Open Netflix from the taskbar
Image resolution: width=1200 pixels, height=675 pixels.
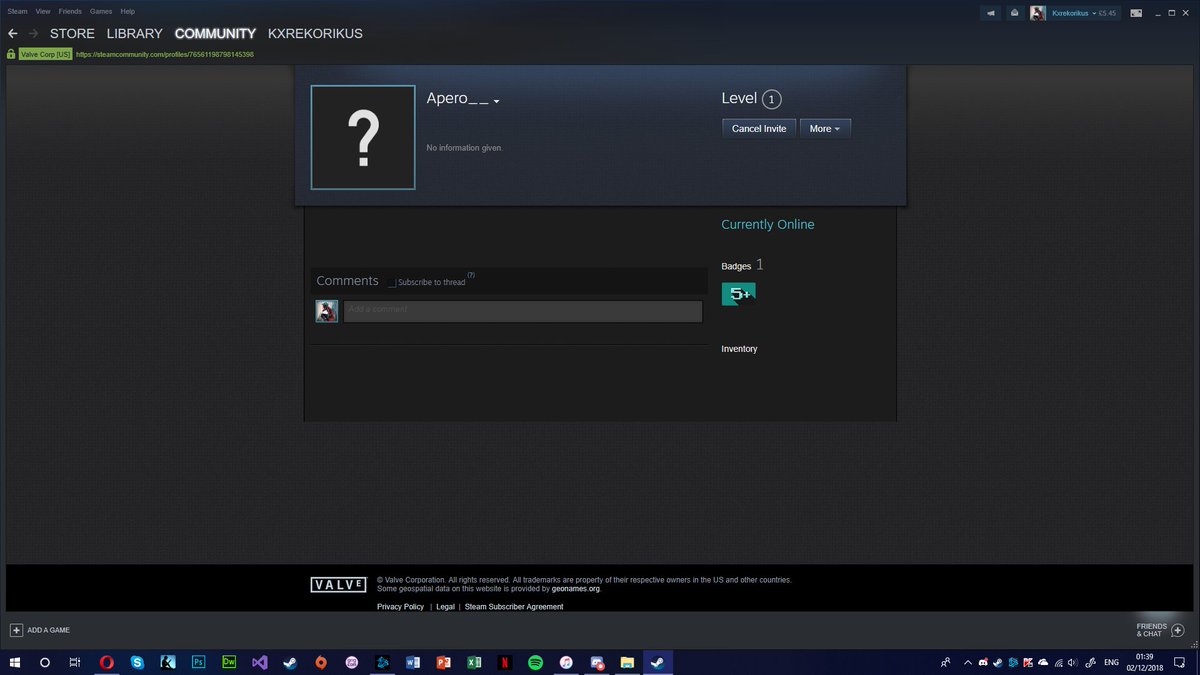505,662
